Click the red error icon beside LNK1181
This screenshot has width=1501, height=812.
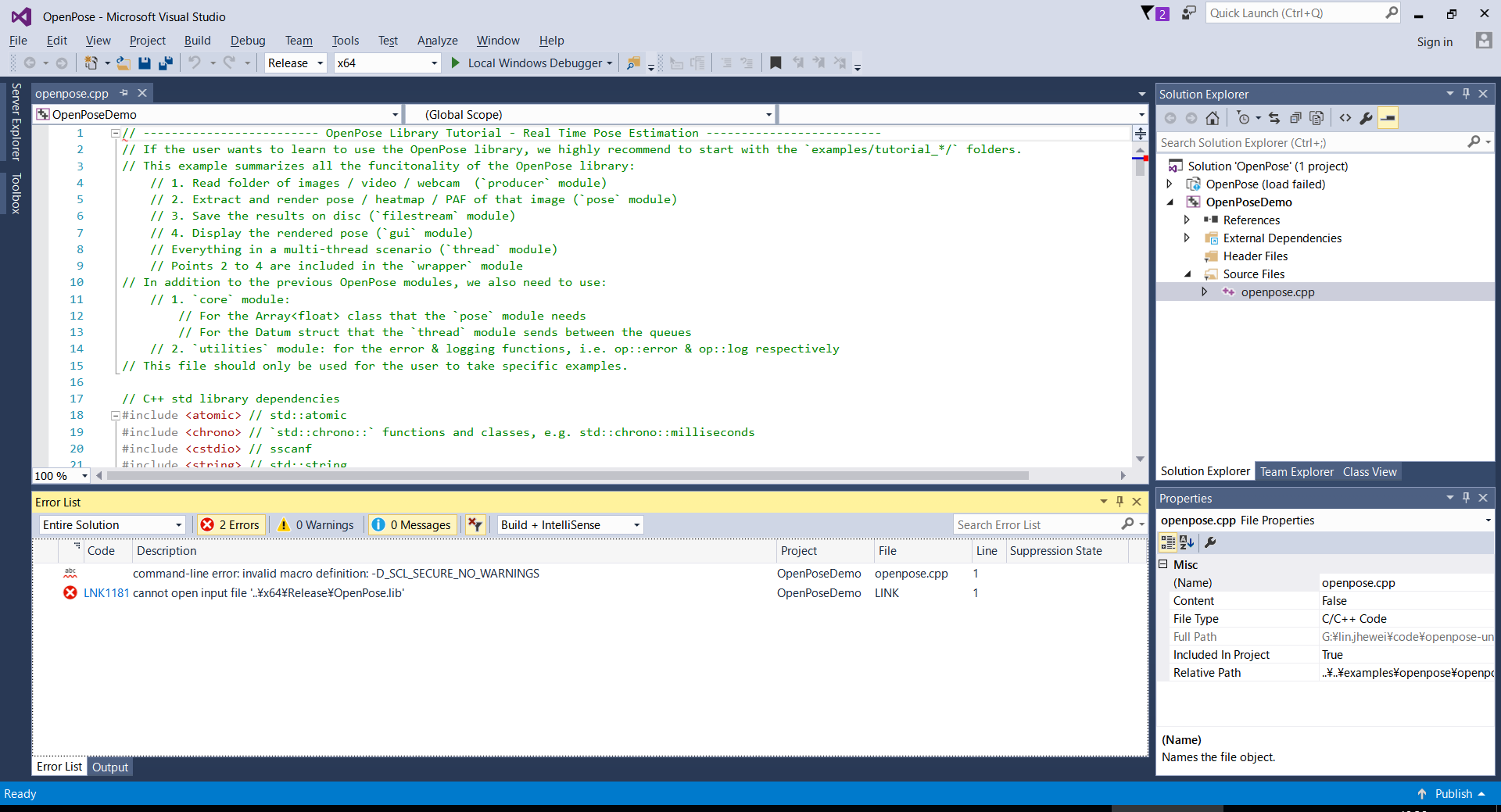[x=70, y=593]
